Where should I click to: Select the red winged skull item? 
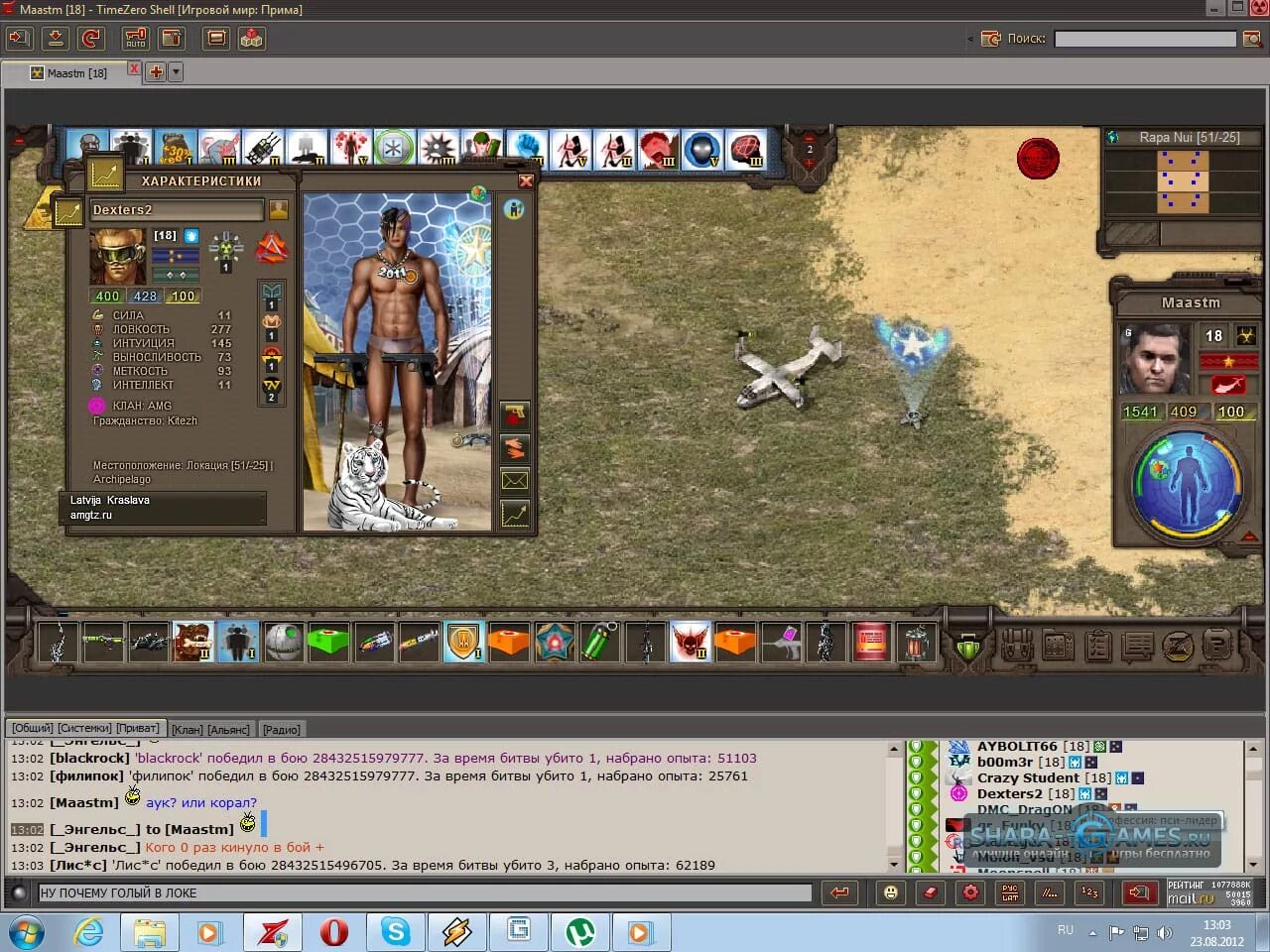690,643
